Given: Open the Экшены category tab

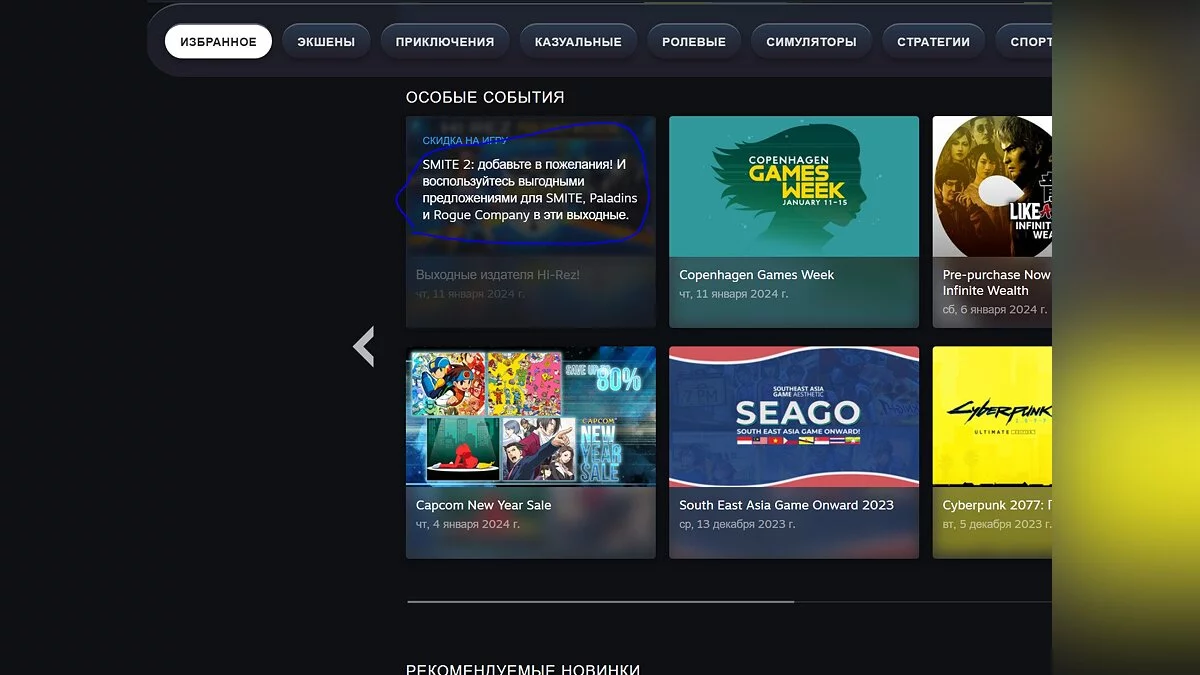Looking at the screenshot, I should [326, 42].
